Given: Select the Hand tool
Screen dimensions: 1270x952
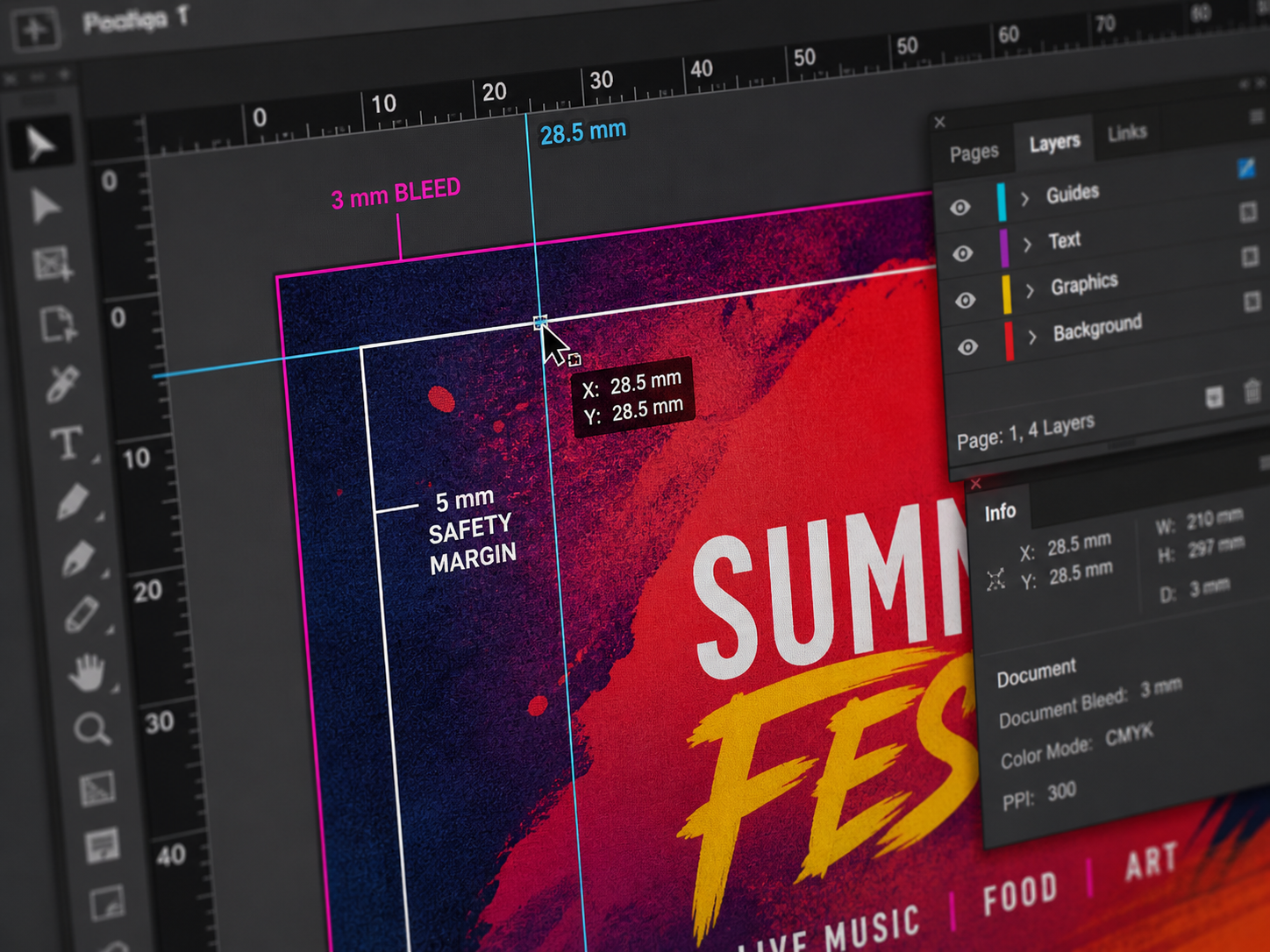Looking at the screenshot, I should click(x=87, y=672).
